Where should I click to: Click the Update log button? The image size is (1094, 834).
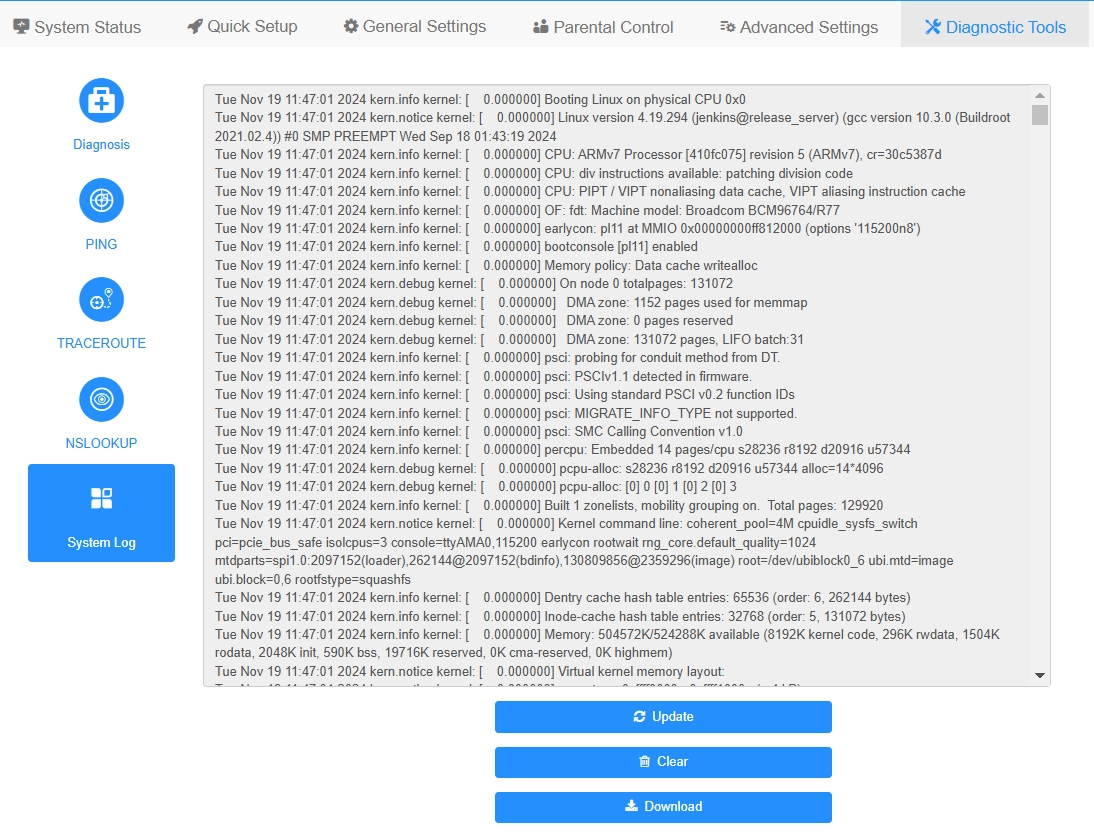(x=664, y=717)
